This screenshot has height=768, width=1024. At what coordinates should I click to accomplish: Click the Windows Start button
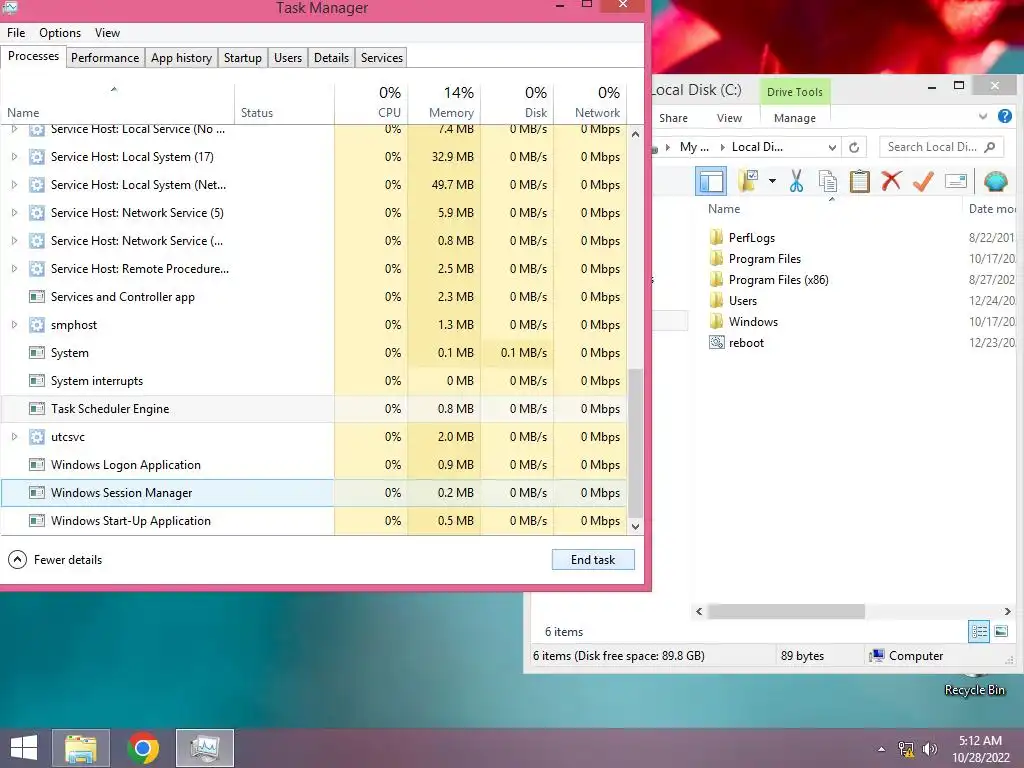pos(24,748)
